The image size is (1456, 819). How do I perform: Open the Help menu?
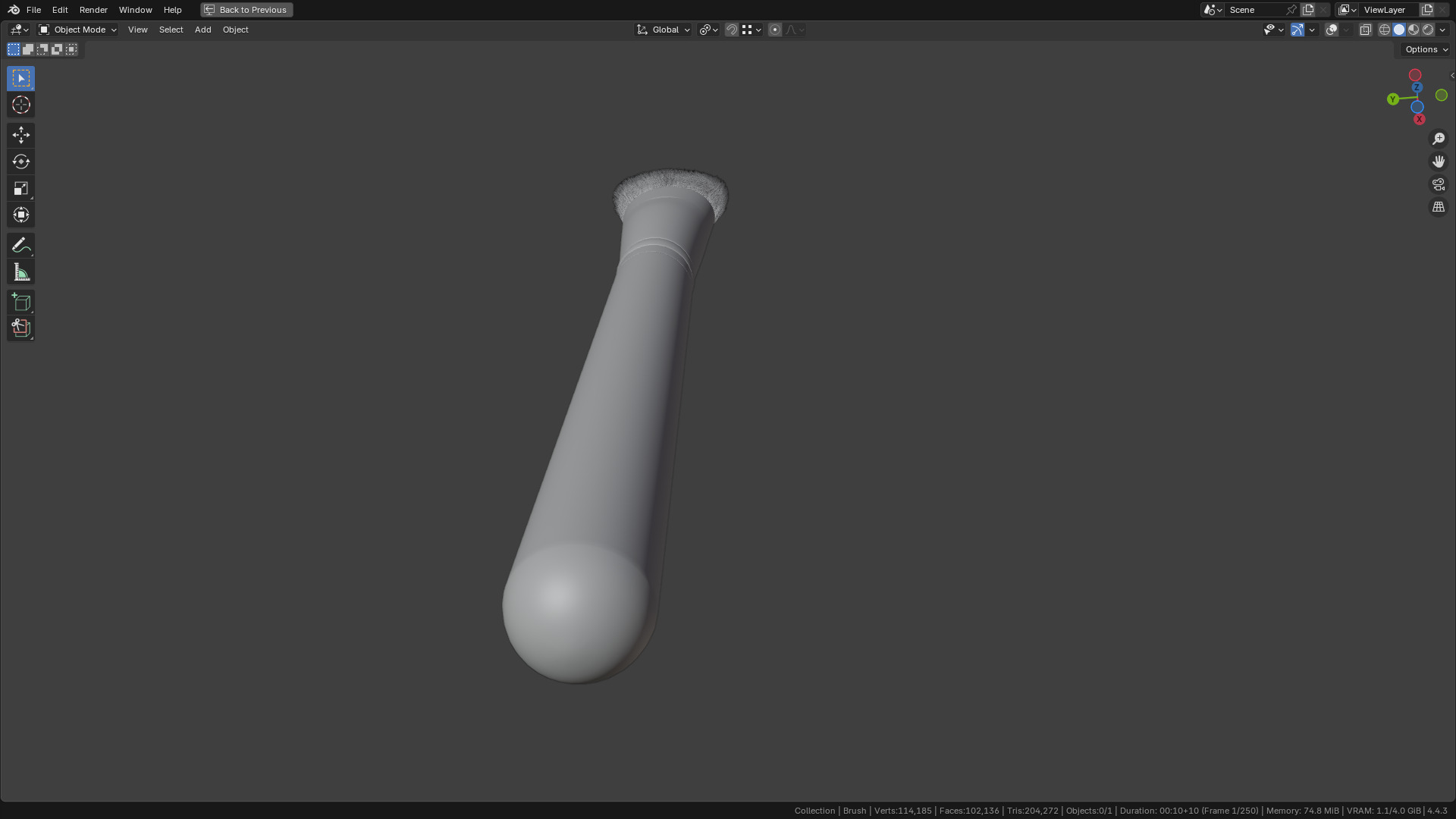(x=172, y=10)
